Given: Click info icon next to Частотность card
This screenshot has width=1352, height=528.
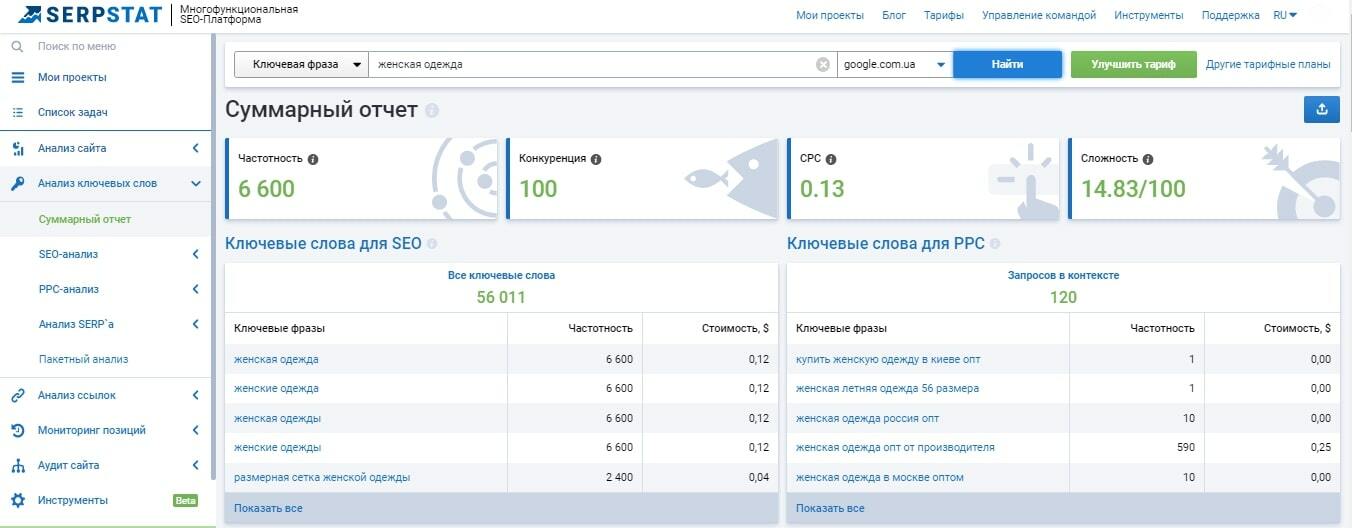Looking at the screenshot, I should pos(313,159).
